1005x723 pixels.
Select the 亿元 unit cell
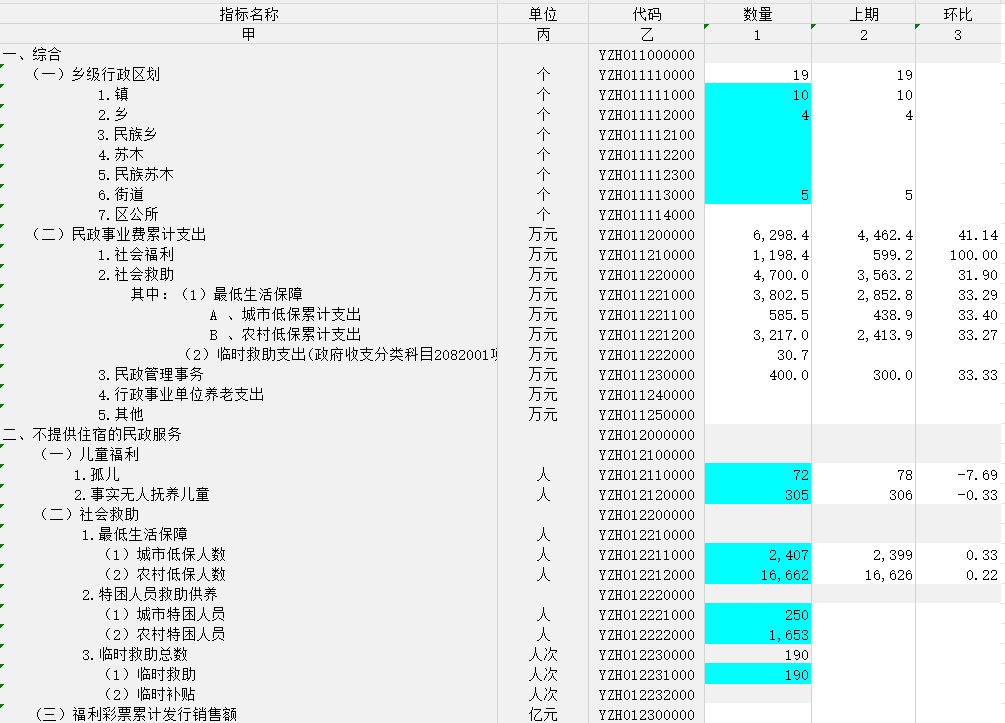pos(543,714)
